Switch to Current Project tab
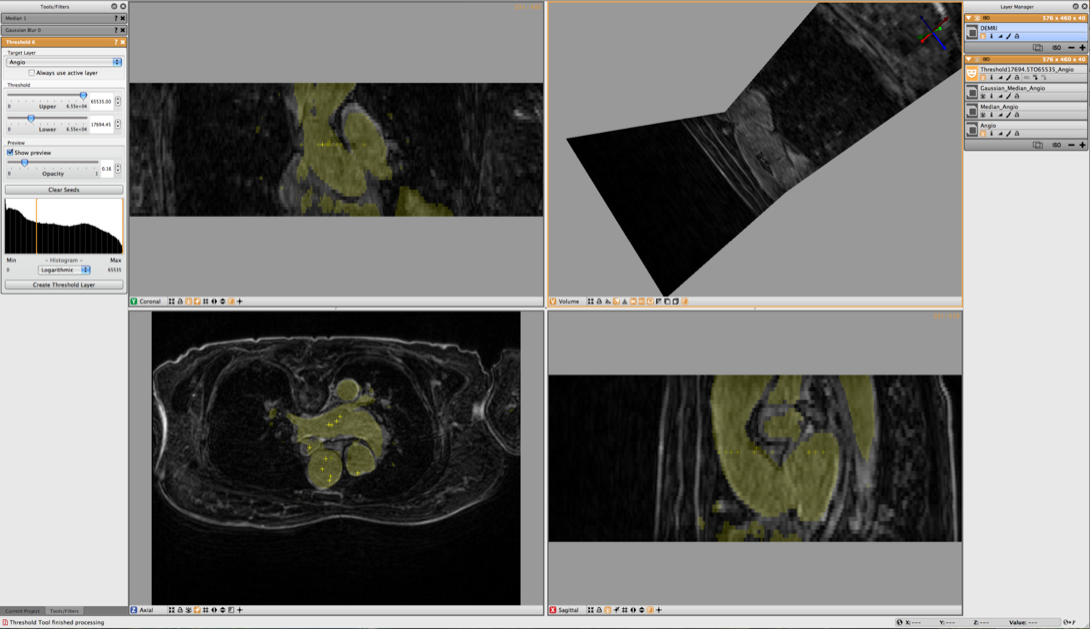 (22, 611)
